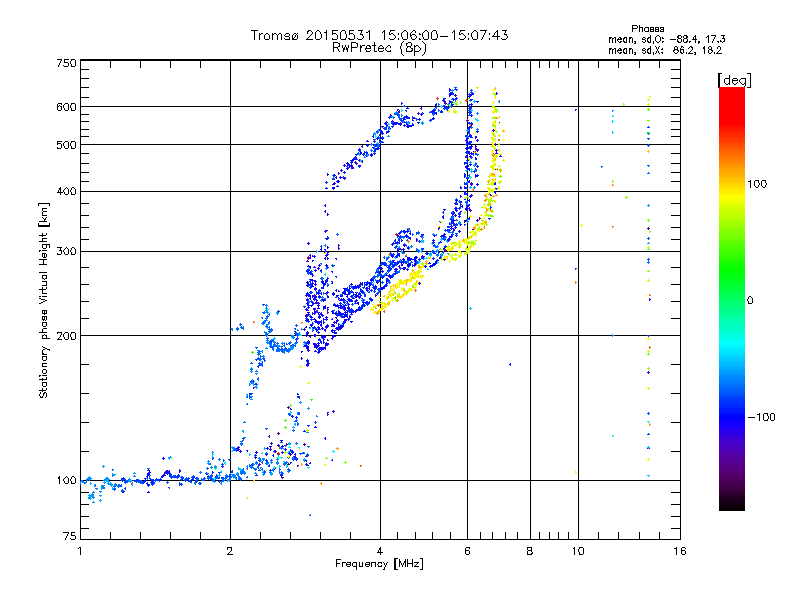Click the 'Phases' header label
The image size is (800, 600).
click(x=647, y=29)
